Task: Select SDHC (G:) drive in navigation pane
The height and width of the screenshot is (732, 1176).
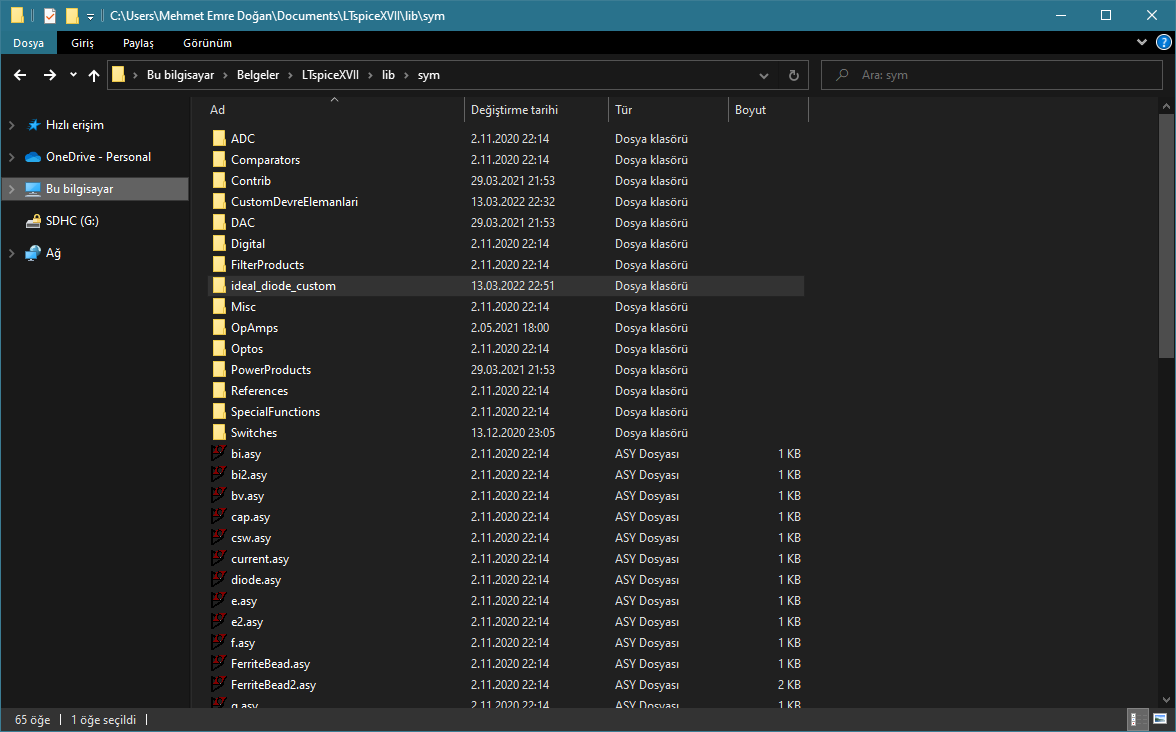Action: 72,220
